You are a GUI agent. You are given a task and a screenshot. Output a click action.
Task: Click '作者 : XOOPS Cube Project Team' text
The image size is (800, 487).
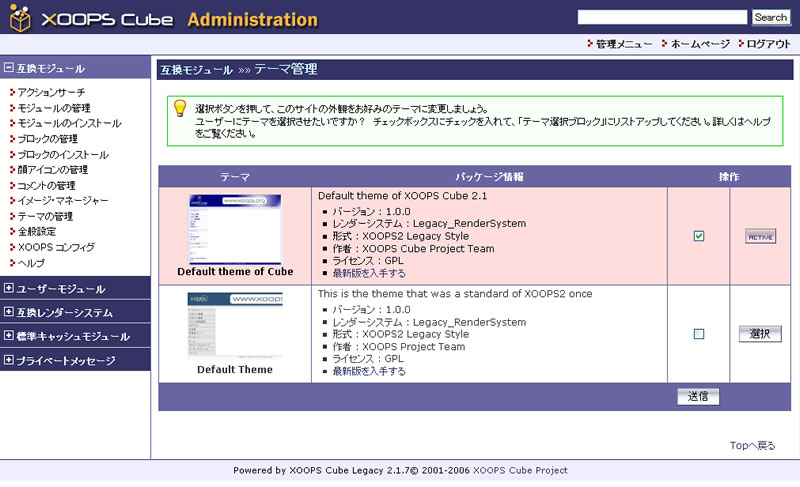click(413, 249)
